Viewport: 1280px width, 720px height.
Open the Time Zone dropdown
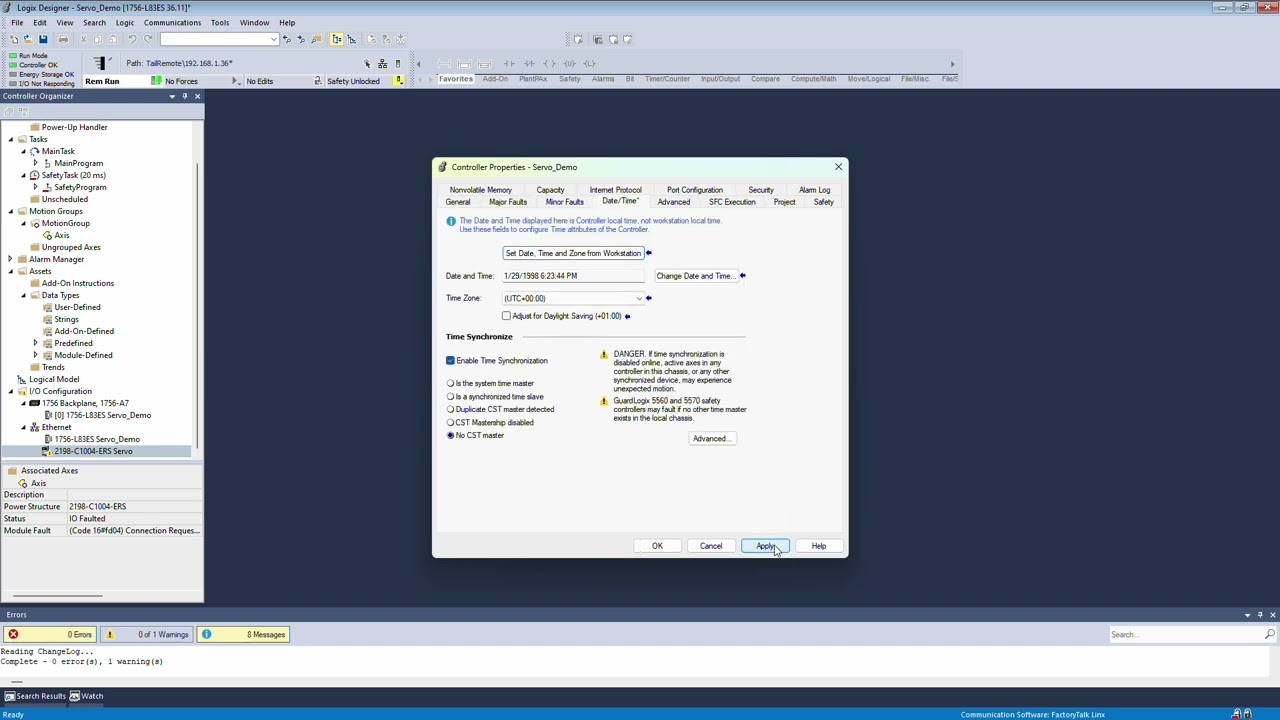638,298
